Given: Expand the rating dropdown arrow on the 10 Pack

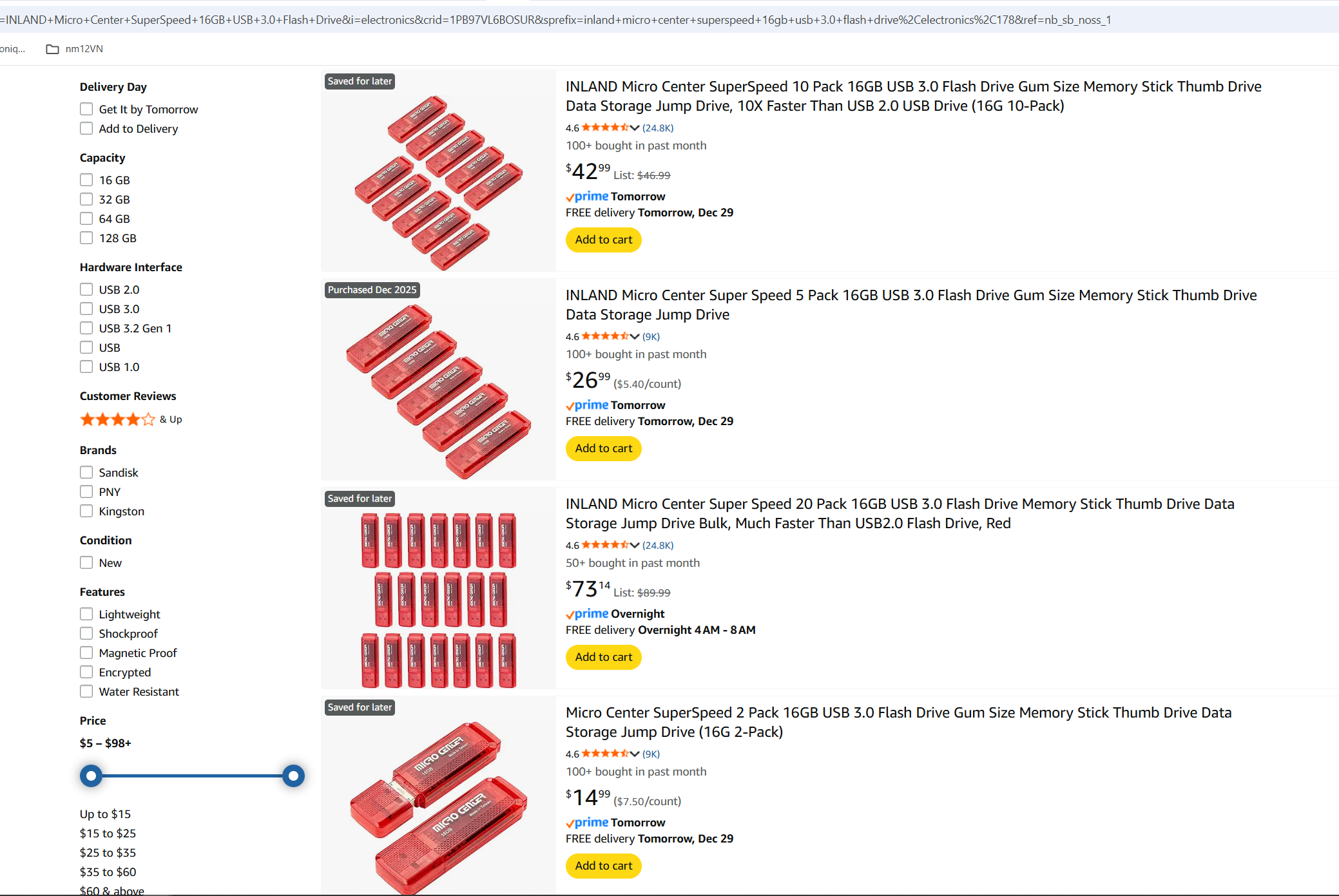Looking at the screenshot, I should tap(635, 128).
